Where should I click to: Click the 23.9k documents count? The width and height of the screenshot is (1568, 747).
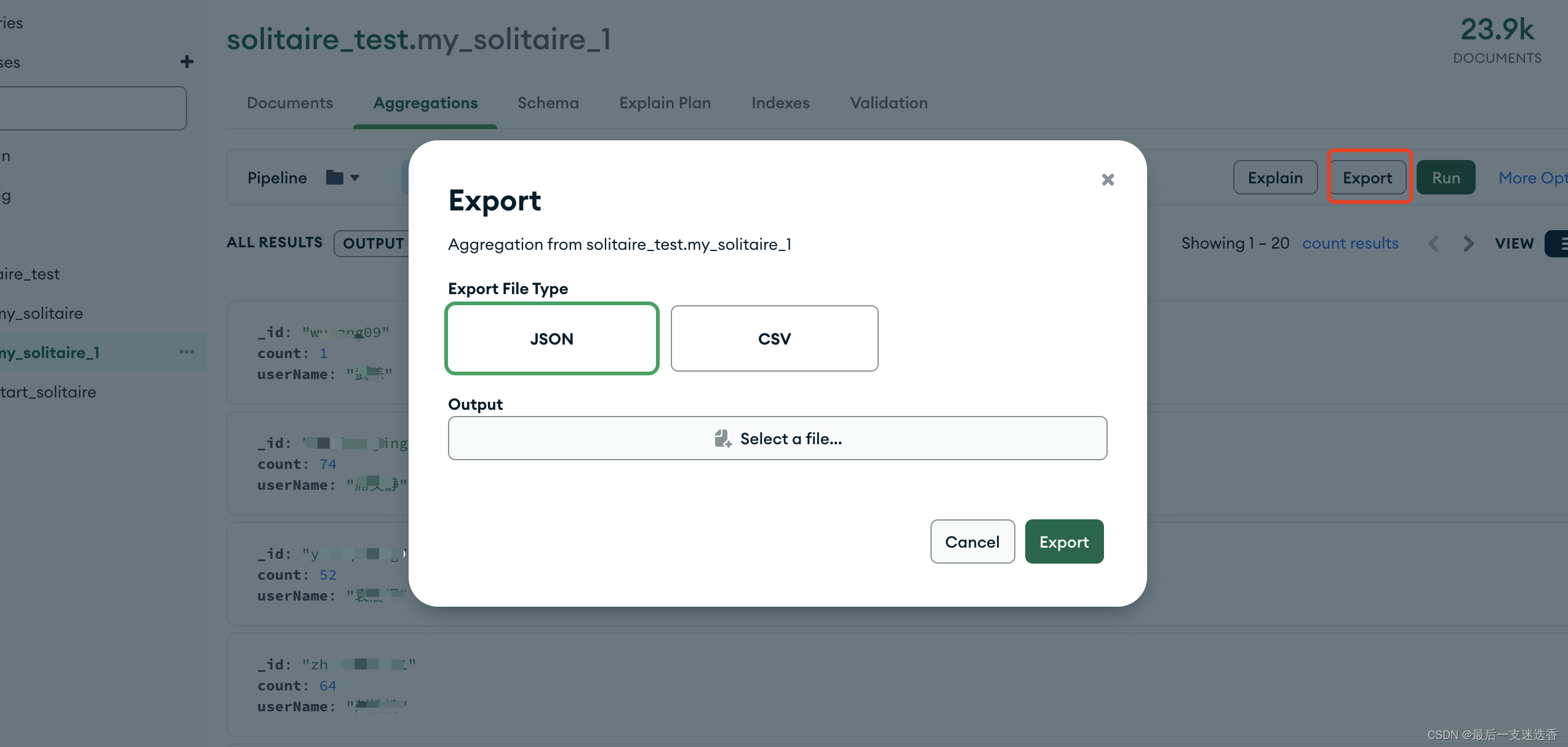pos(1497,30)
